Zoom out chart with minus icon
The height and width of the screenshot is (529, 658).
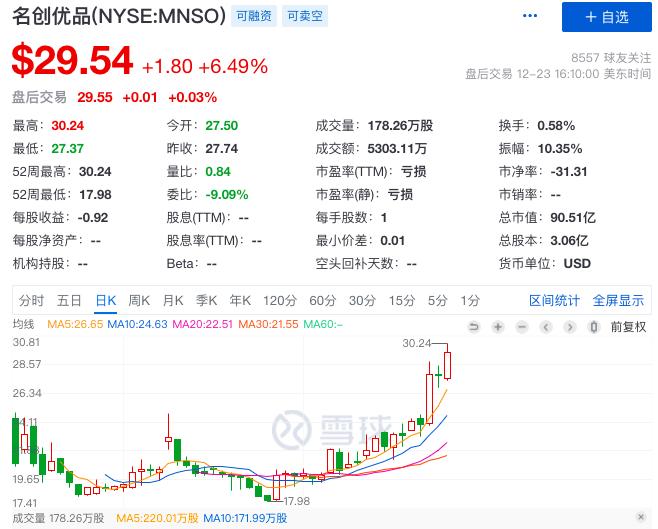(522, 326)
